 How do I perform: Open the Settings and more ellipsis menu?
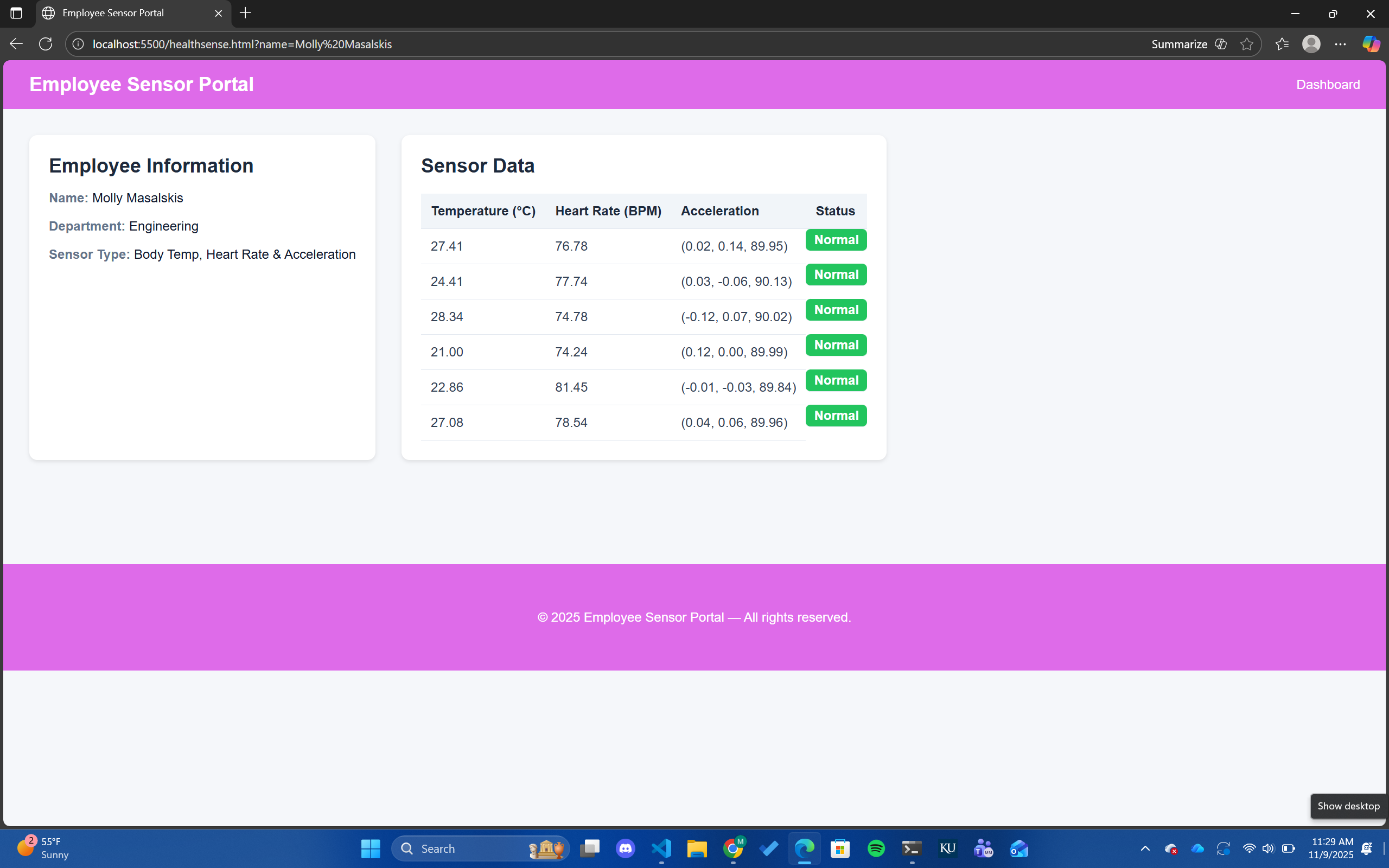coord(1340,44)
